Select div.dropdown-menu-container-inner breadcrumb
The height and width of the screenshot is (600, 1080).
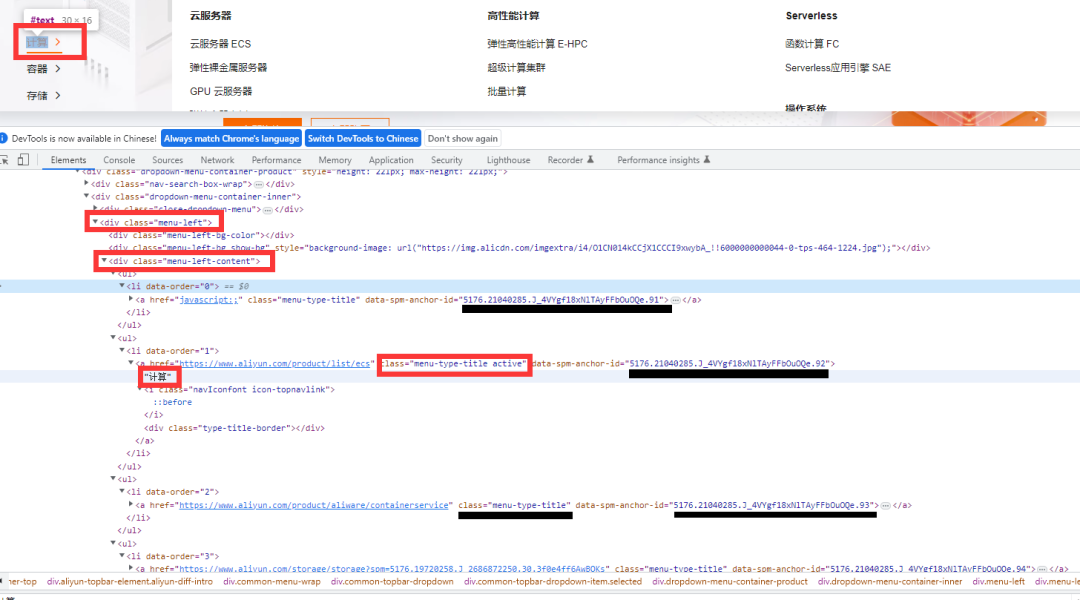coord(890,582)
